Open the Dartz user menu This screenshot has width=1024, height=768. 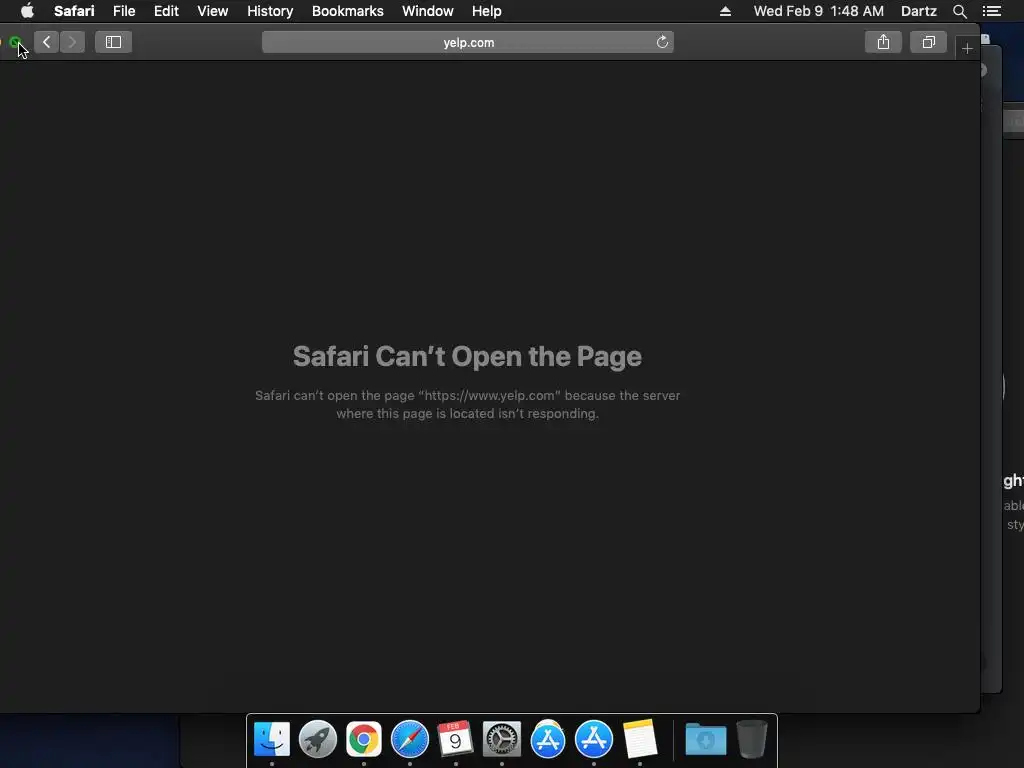918,11
